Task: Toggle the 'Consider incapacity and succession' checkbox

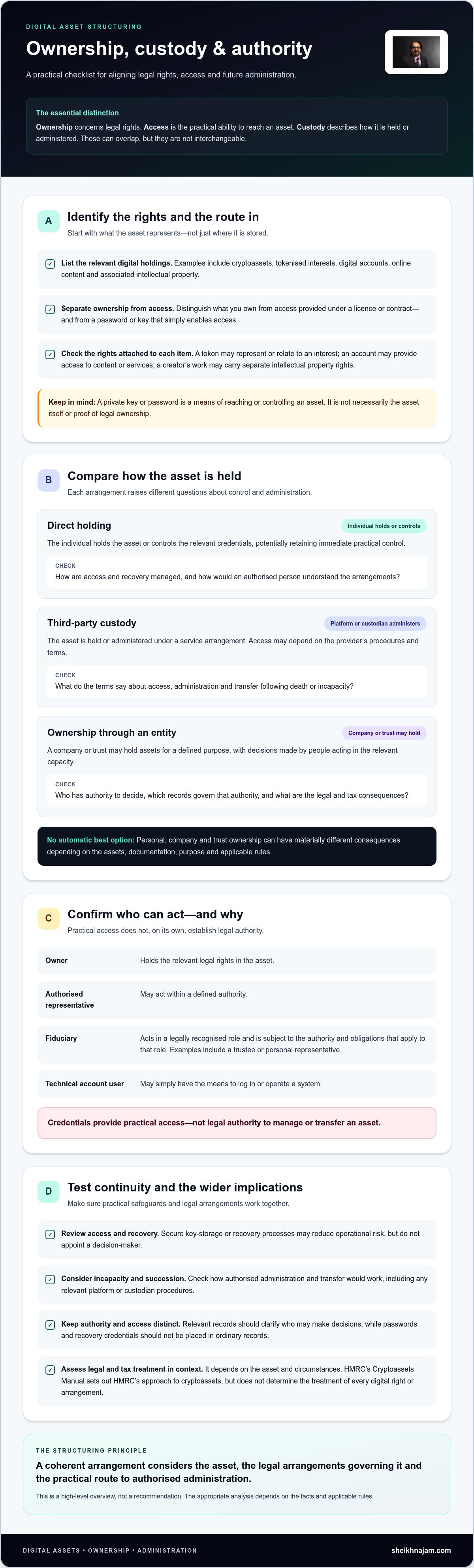Action: 51,1280
